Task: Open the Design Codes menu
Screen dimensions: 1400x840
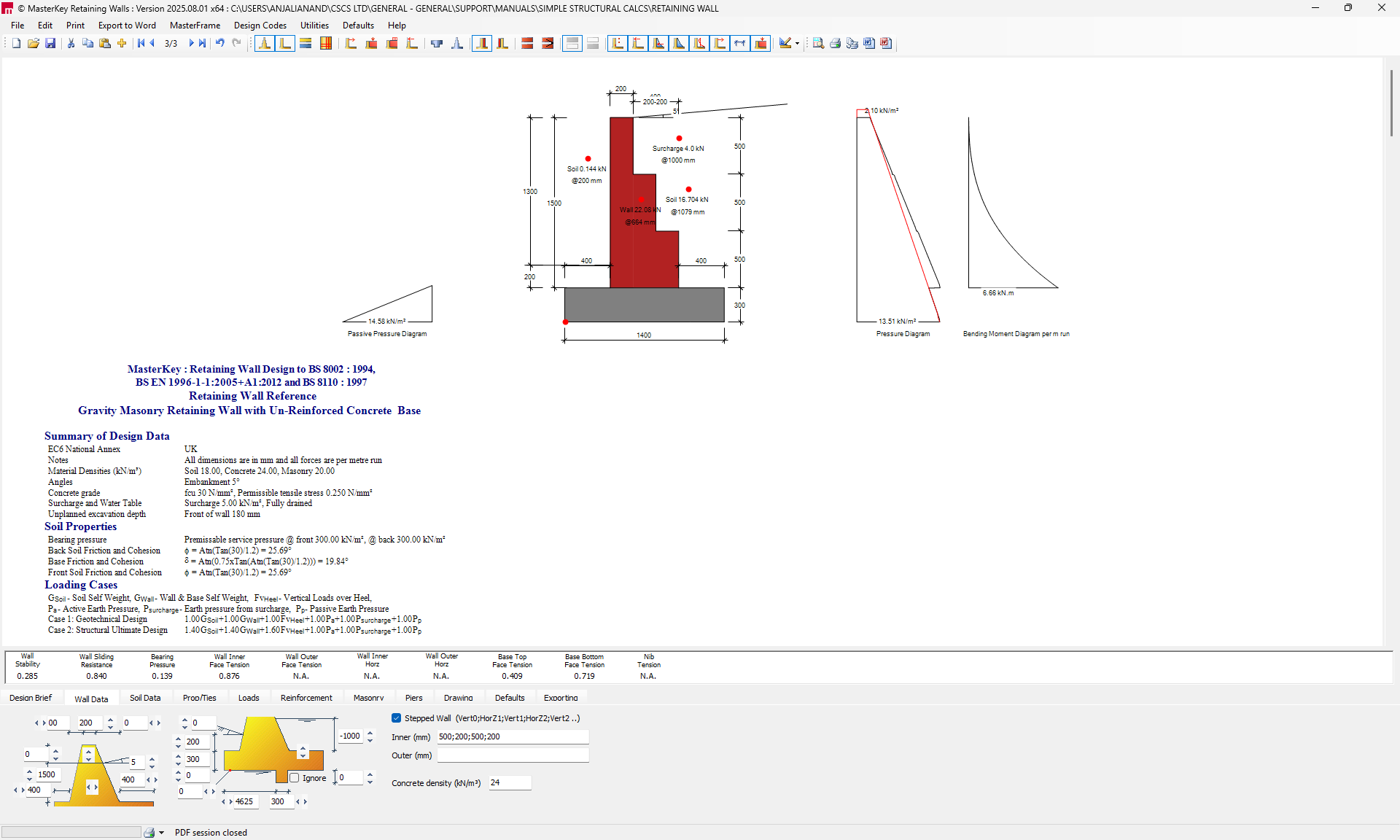Action: point(260,26)
